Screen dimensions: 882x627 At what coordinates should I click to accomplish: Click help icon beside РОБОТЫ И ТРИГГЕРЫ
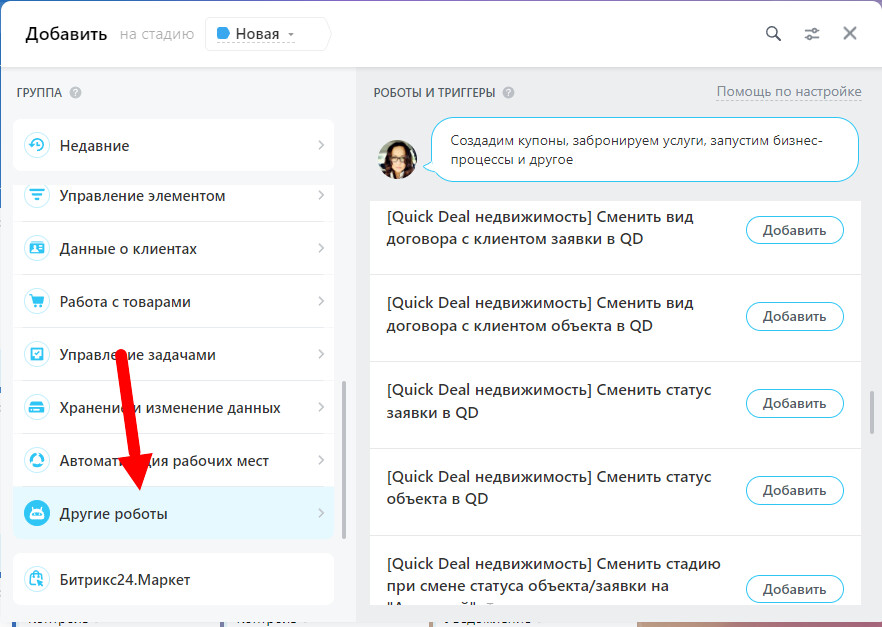pyautogui.click(x=508, y=93)
